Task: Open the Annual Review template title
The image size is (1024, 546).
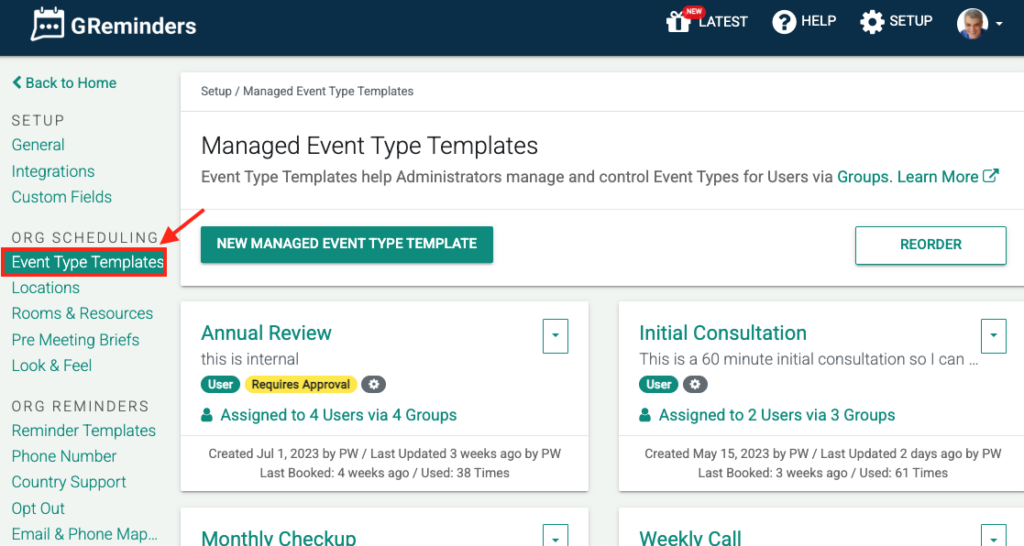Action: [x=266, y=333]
